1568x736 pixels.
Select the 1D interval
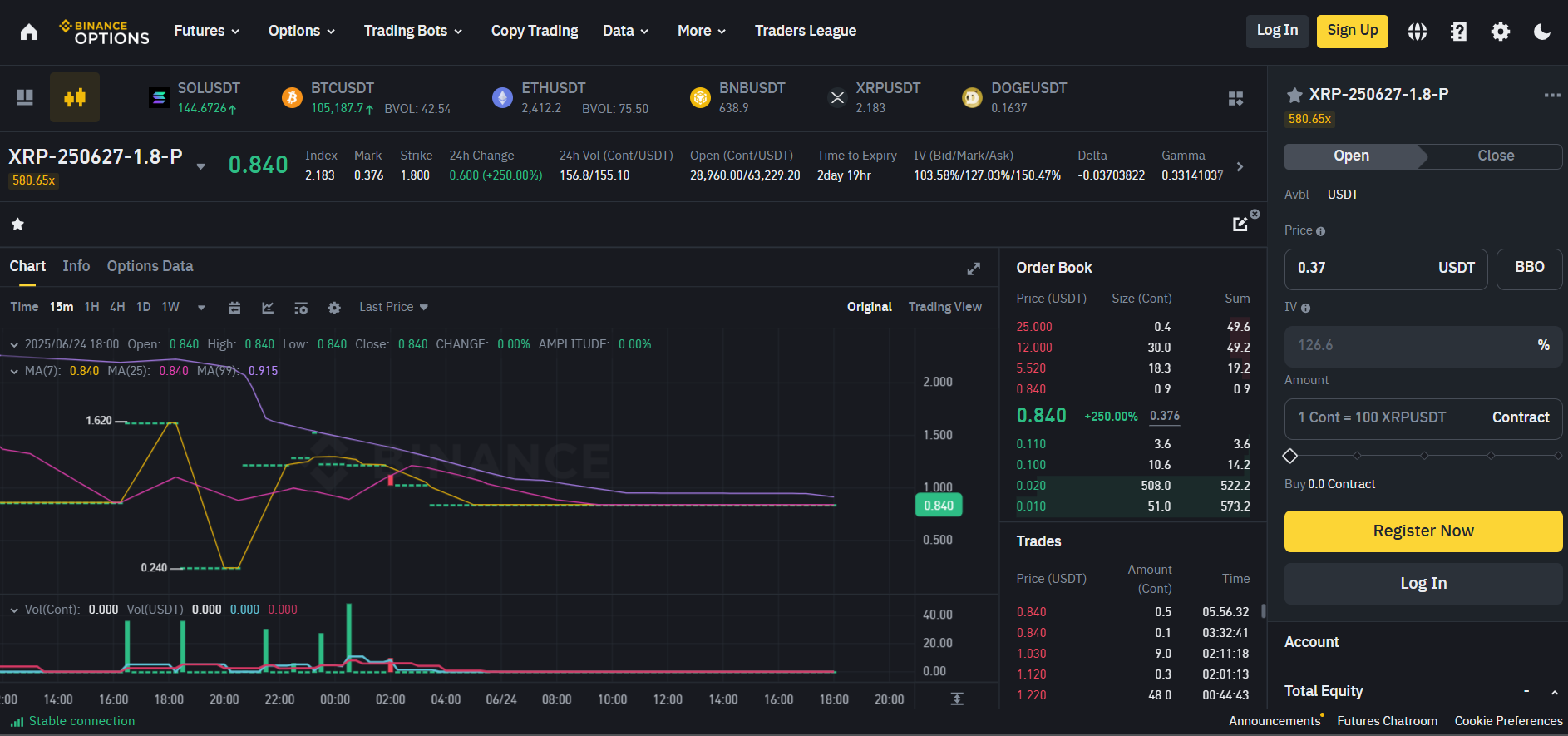pyautogui.click(x=143, y=307)
